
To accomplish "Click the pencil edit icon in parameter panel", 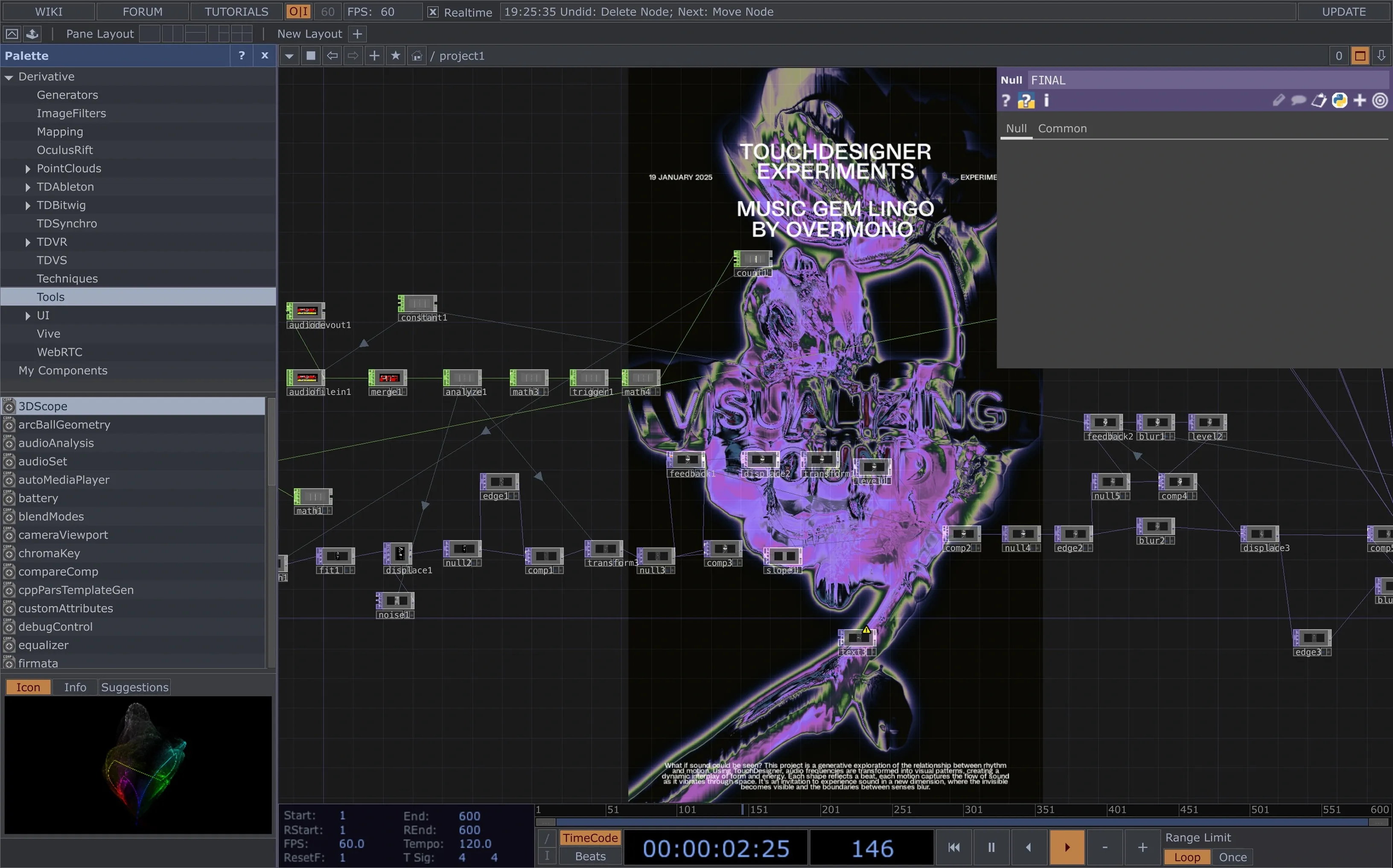I will [1278, 101].
